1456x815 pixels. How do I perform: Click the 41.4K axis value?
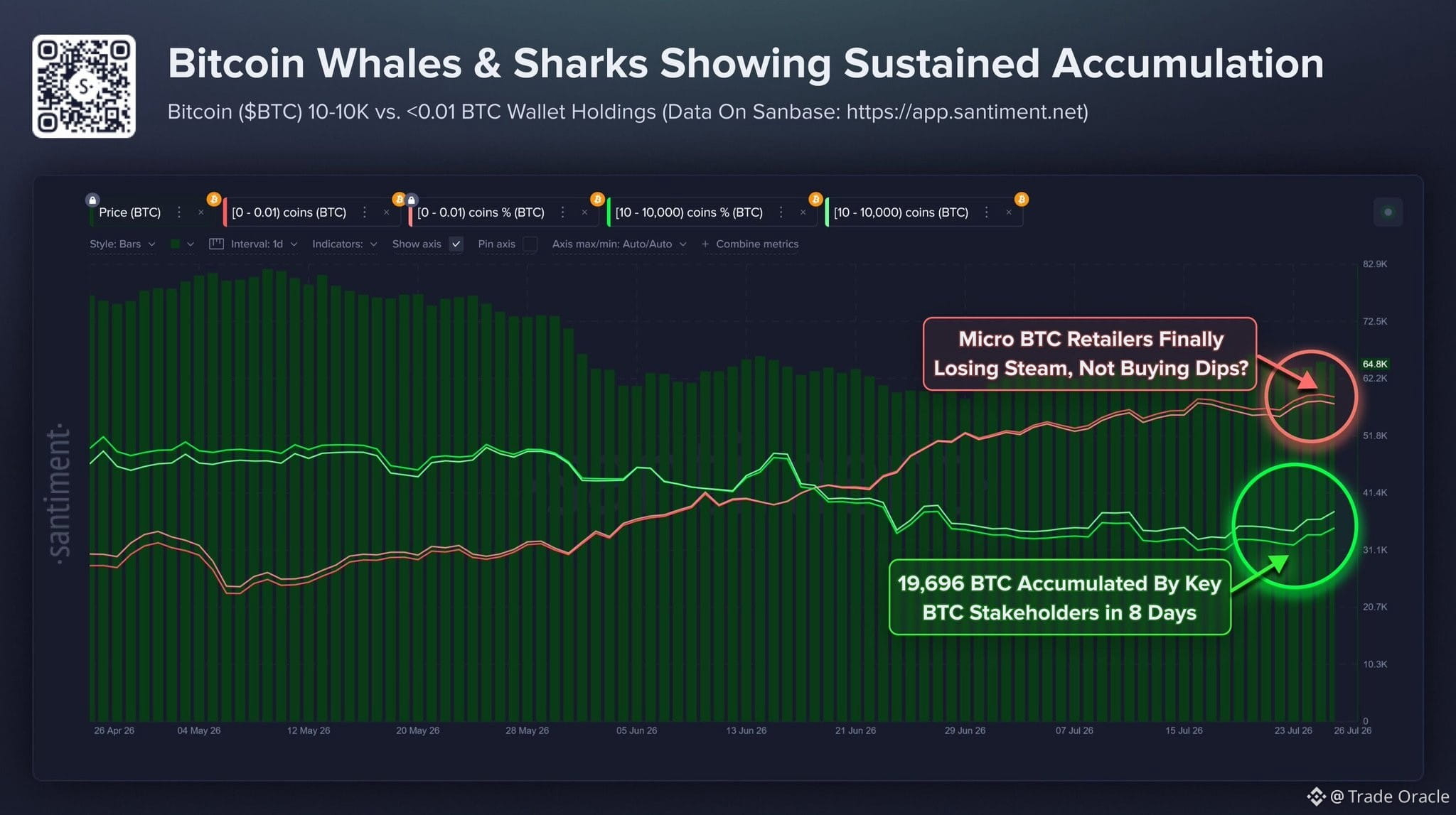pyautogui.click(x=1375, y=492)
